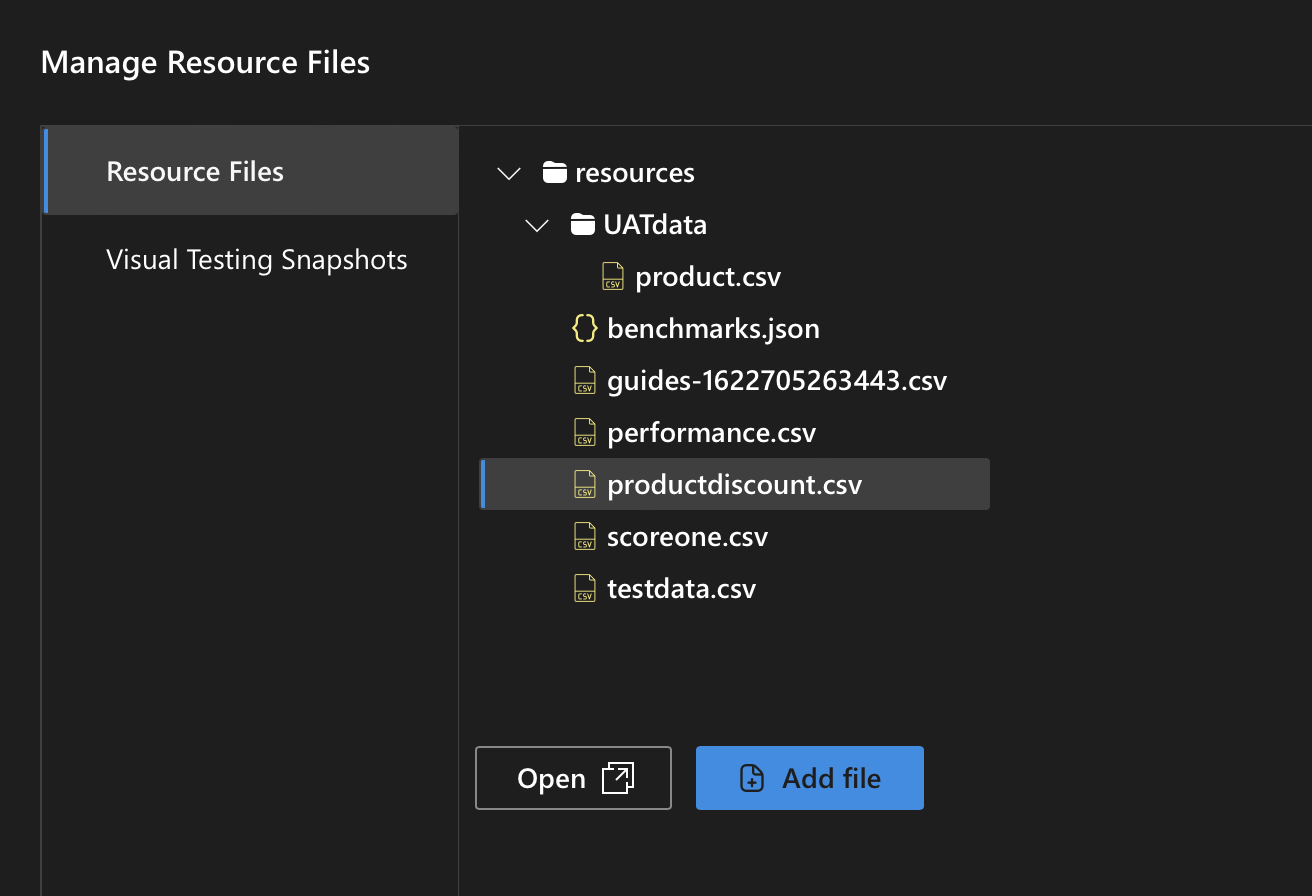This screenshot has width=1312, height=896.
Task: Select the testdata.csv file name
Action: 681,589
